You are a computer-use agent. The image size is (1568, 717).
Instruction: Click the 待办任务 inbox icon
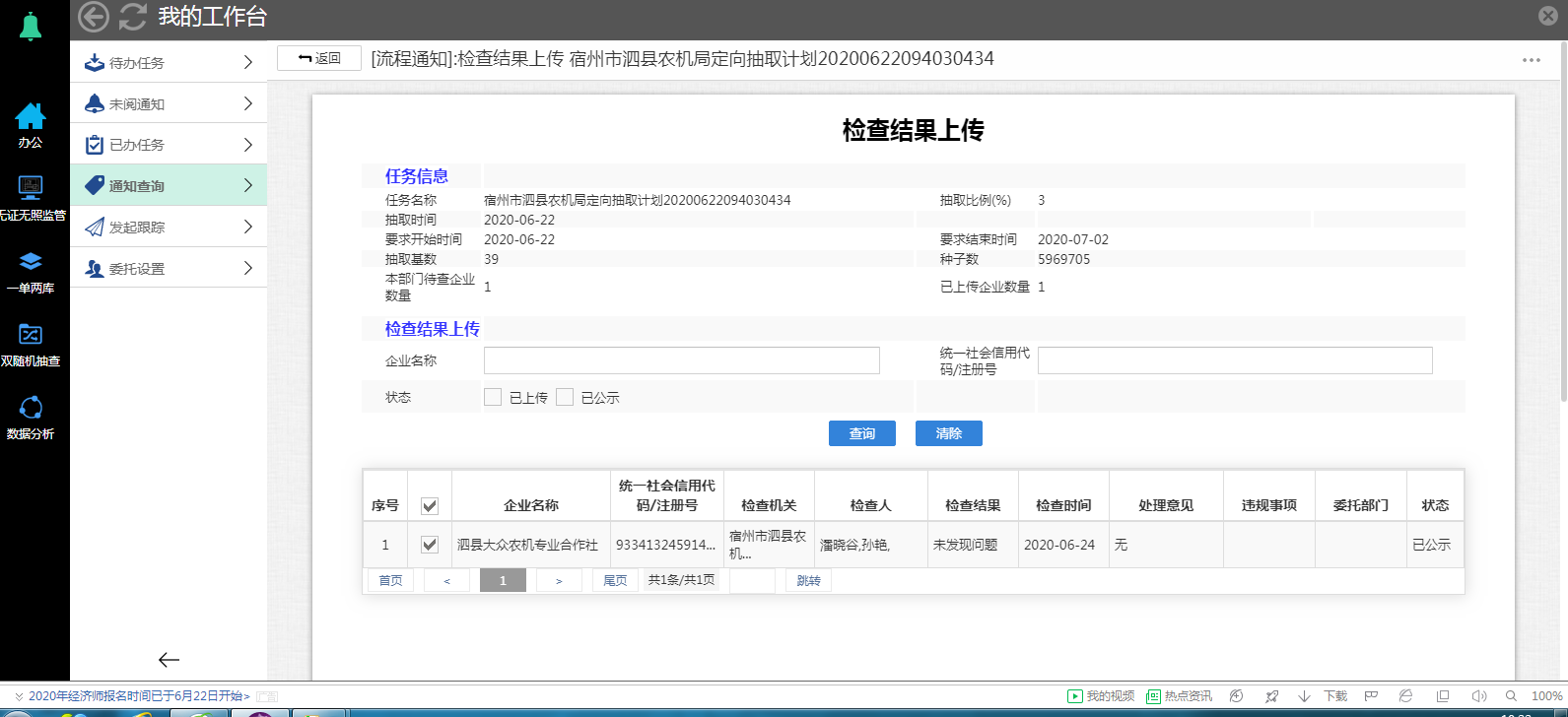[x=95, y=62]
